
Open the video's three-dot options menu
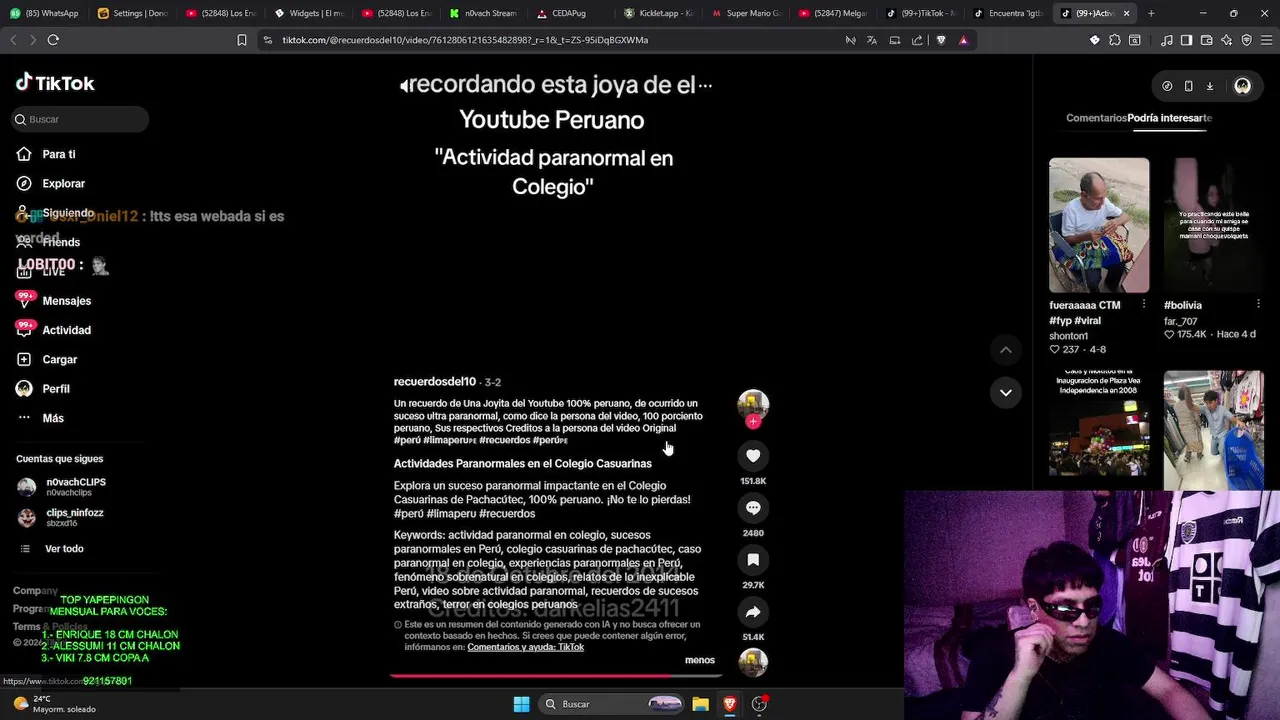(706, 86)
